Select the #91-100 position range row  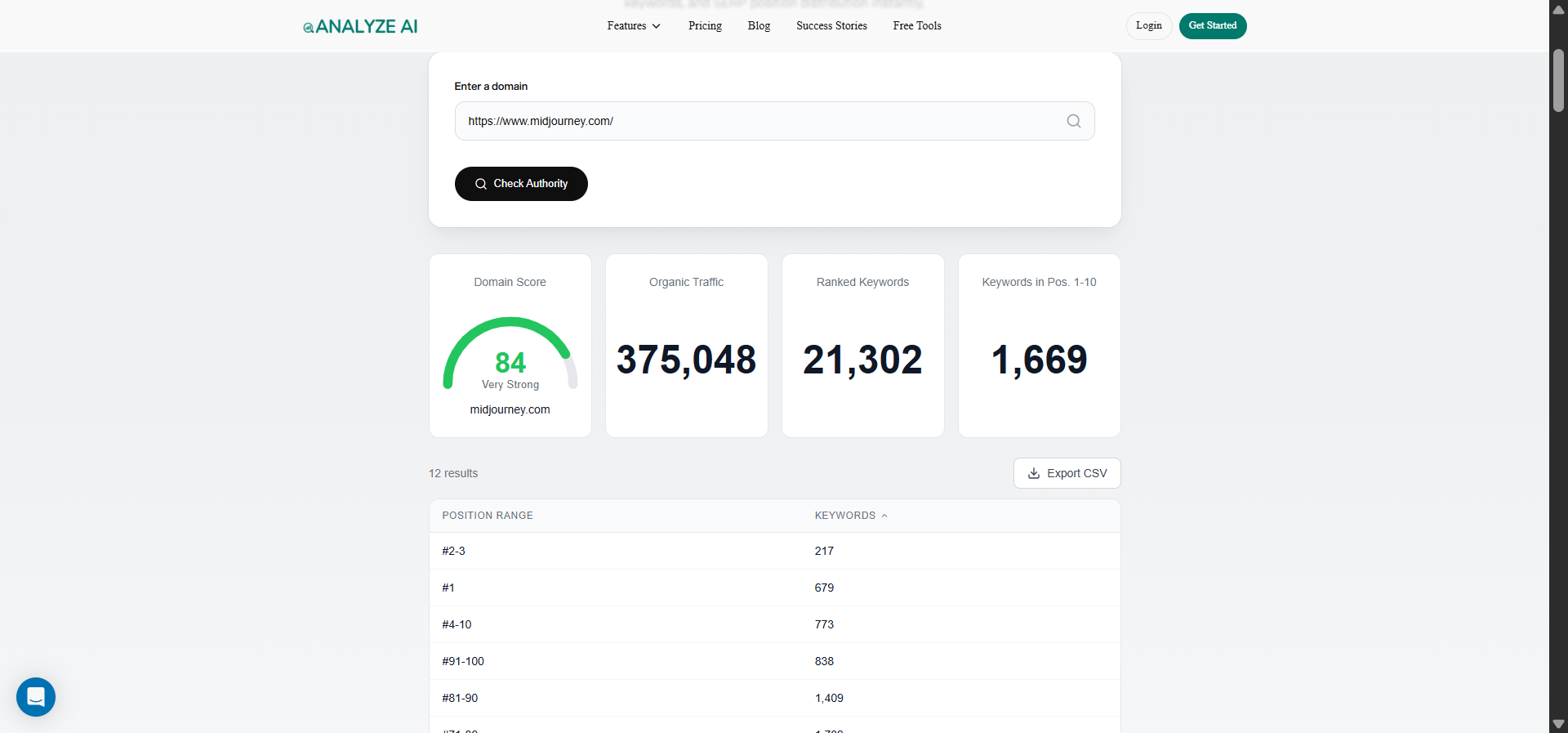(775, 661)
